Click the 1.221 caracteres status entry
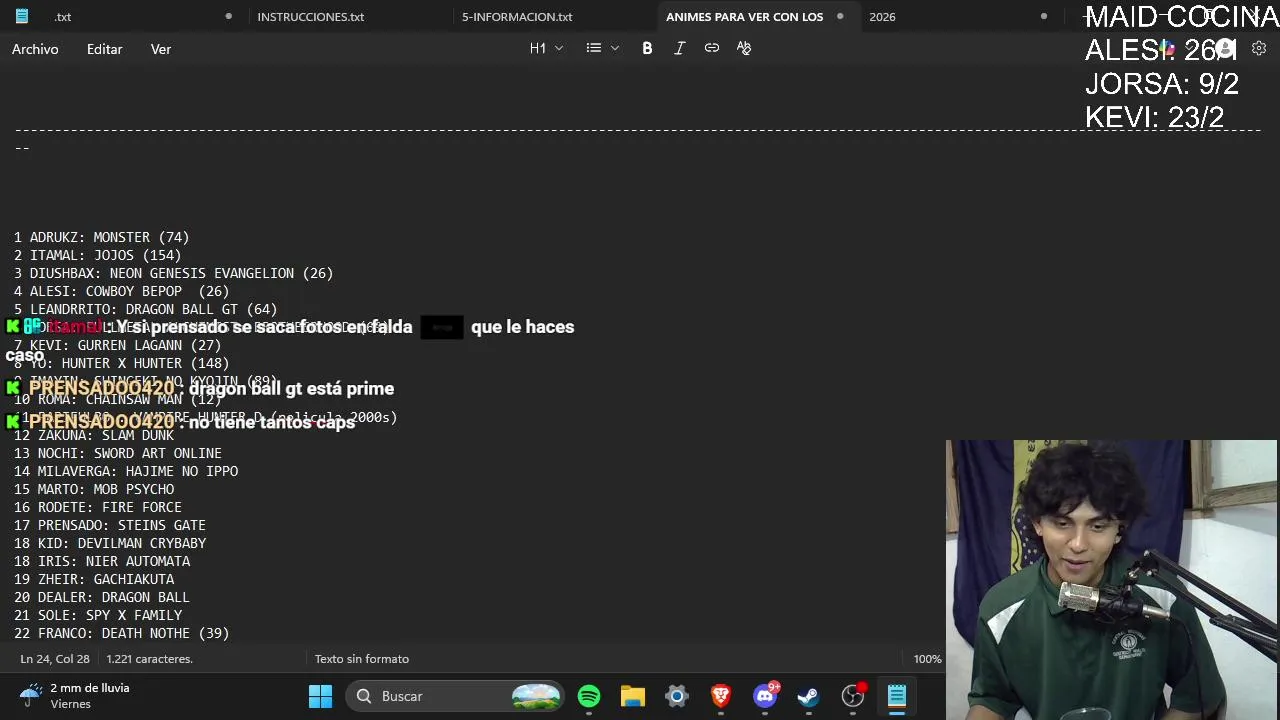1280x720 pixels. pos(149,659)
